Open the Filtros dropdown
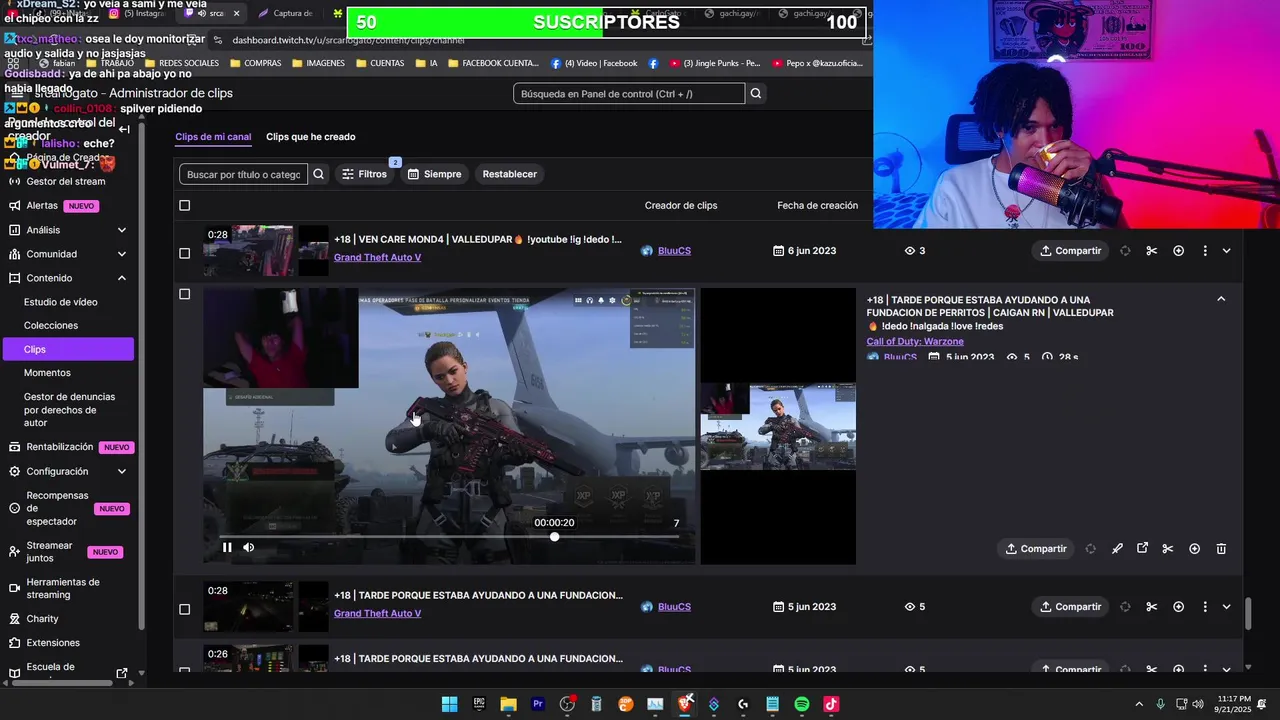 (x=364, y=174)
